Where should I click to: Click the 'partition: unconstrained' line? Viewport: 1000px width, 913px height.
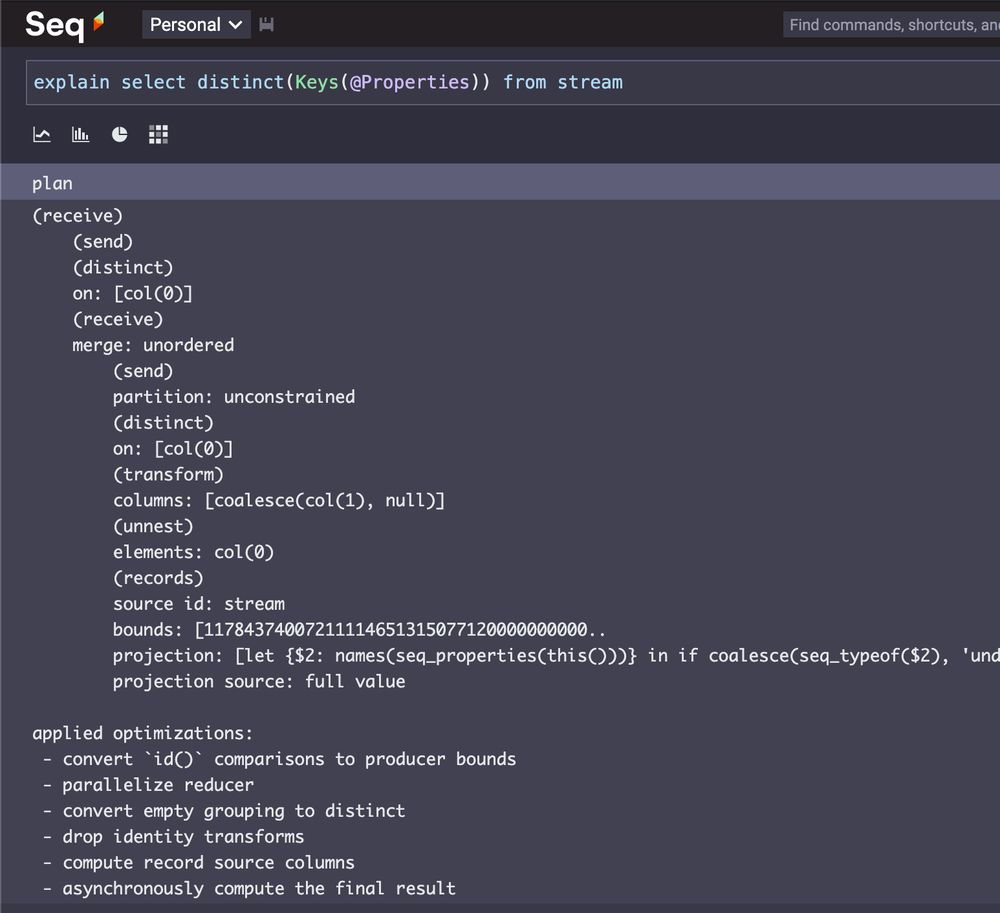pyautogui.click(x=234, y=397)
